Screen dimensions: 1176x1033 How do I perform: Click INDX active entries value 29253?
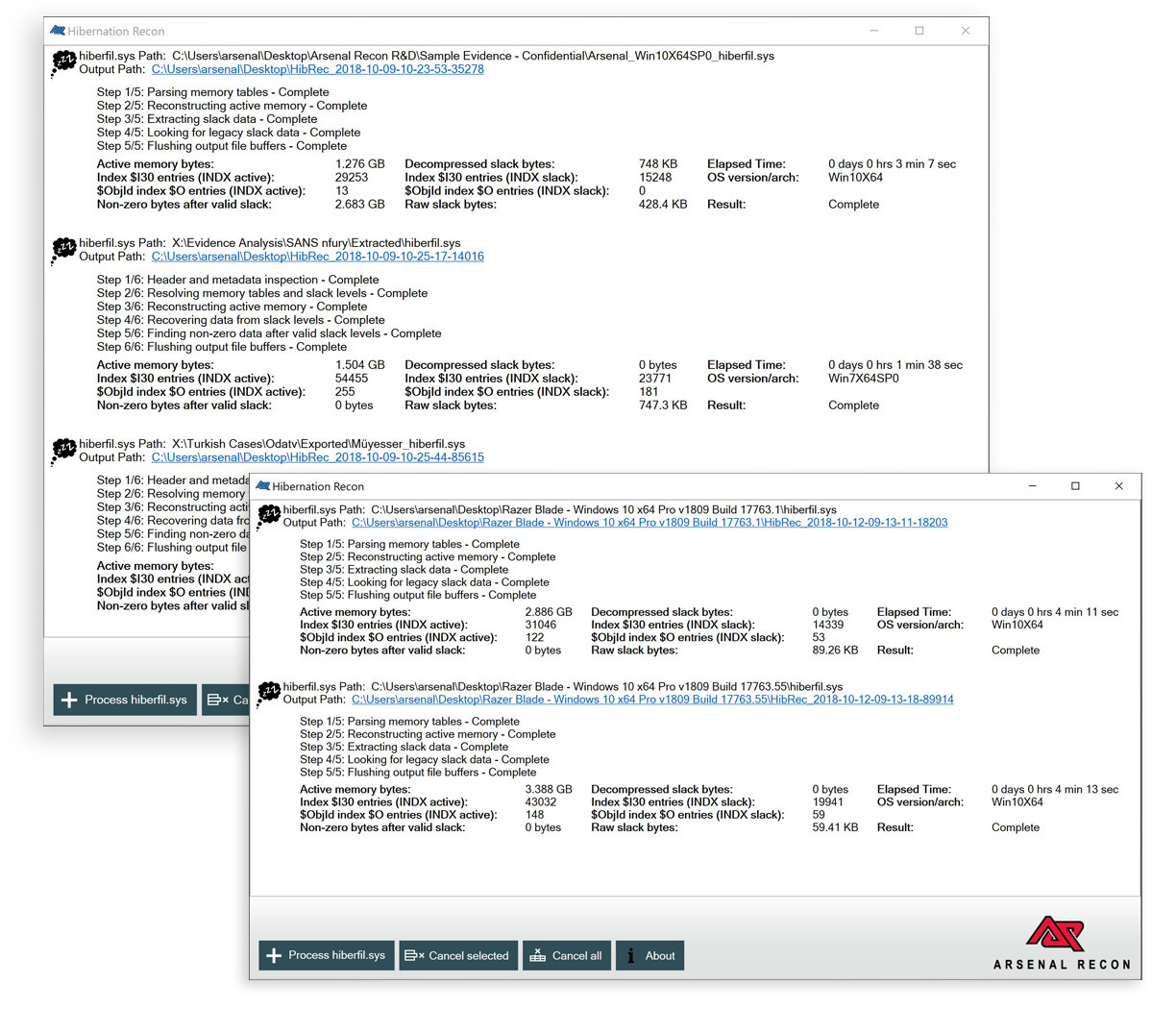(x=352, y=178)
